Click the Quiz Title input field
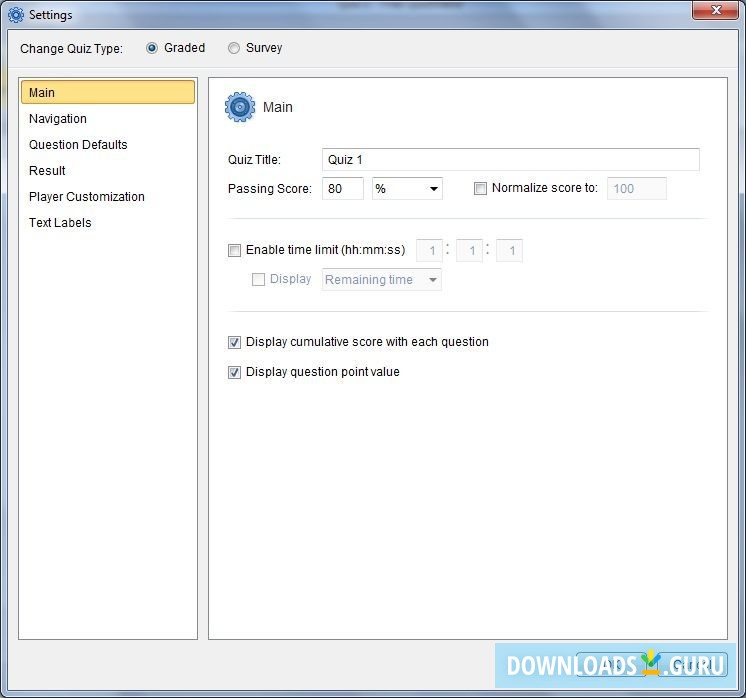 click(510, 159)
